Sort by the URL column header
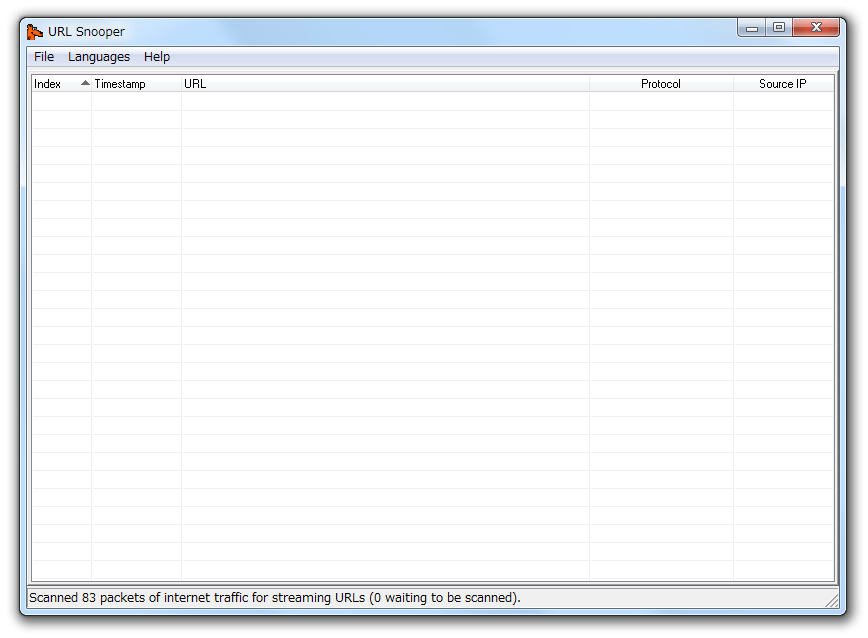868x638 pixels. pyautogui.click(x=385, y=84)
